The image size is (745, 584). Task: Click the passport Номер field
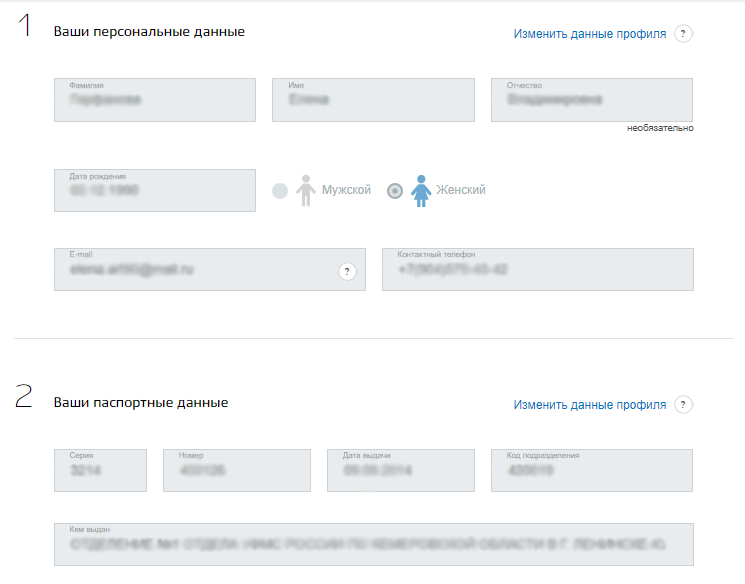[x=237, y=470]
